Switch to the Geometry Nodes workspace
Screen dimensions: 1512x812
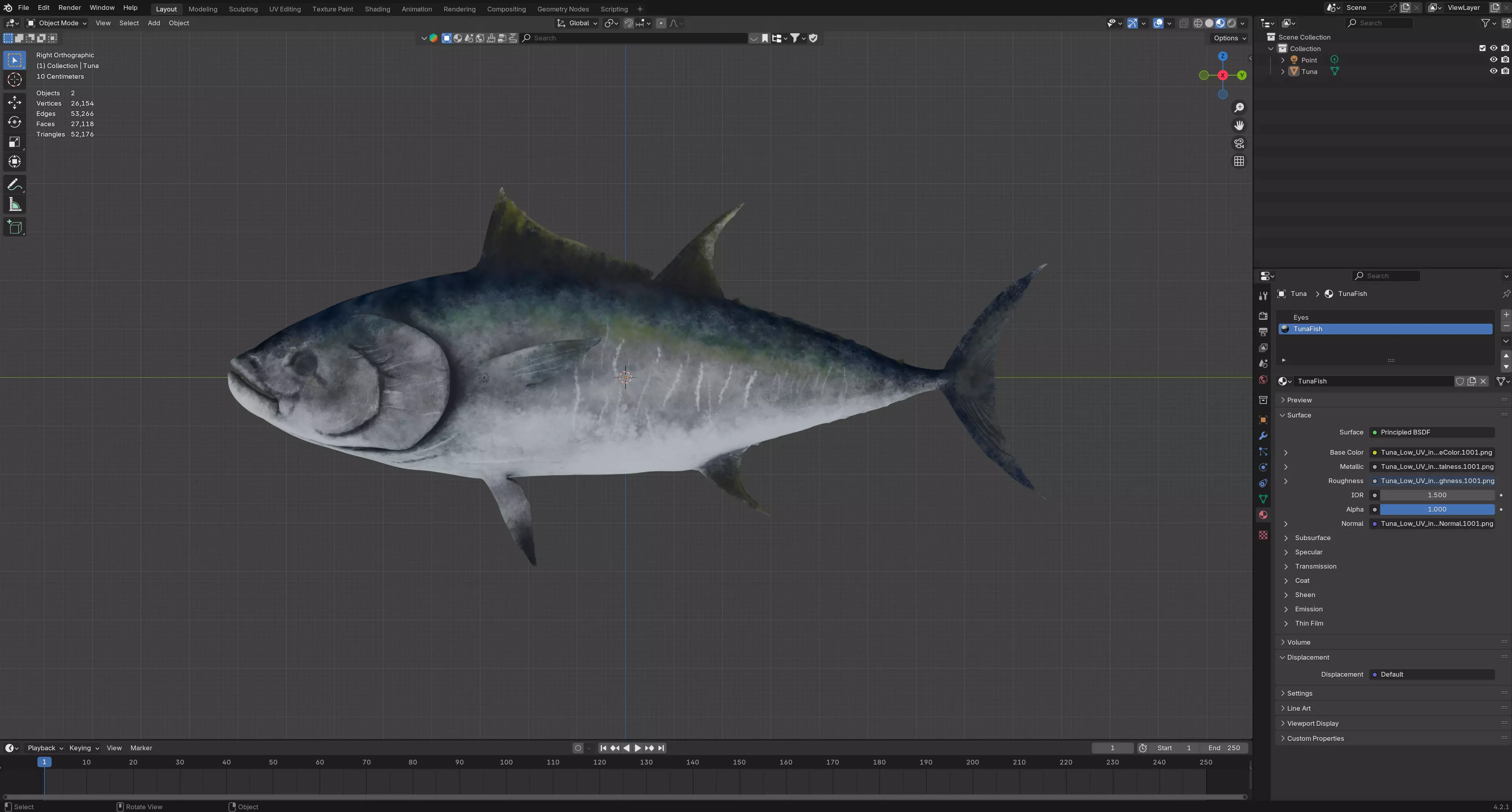(562, 9)
